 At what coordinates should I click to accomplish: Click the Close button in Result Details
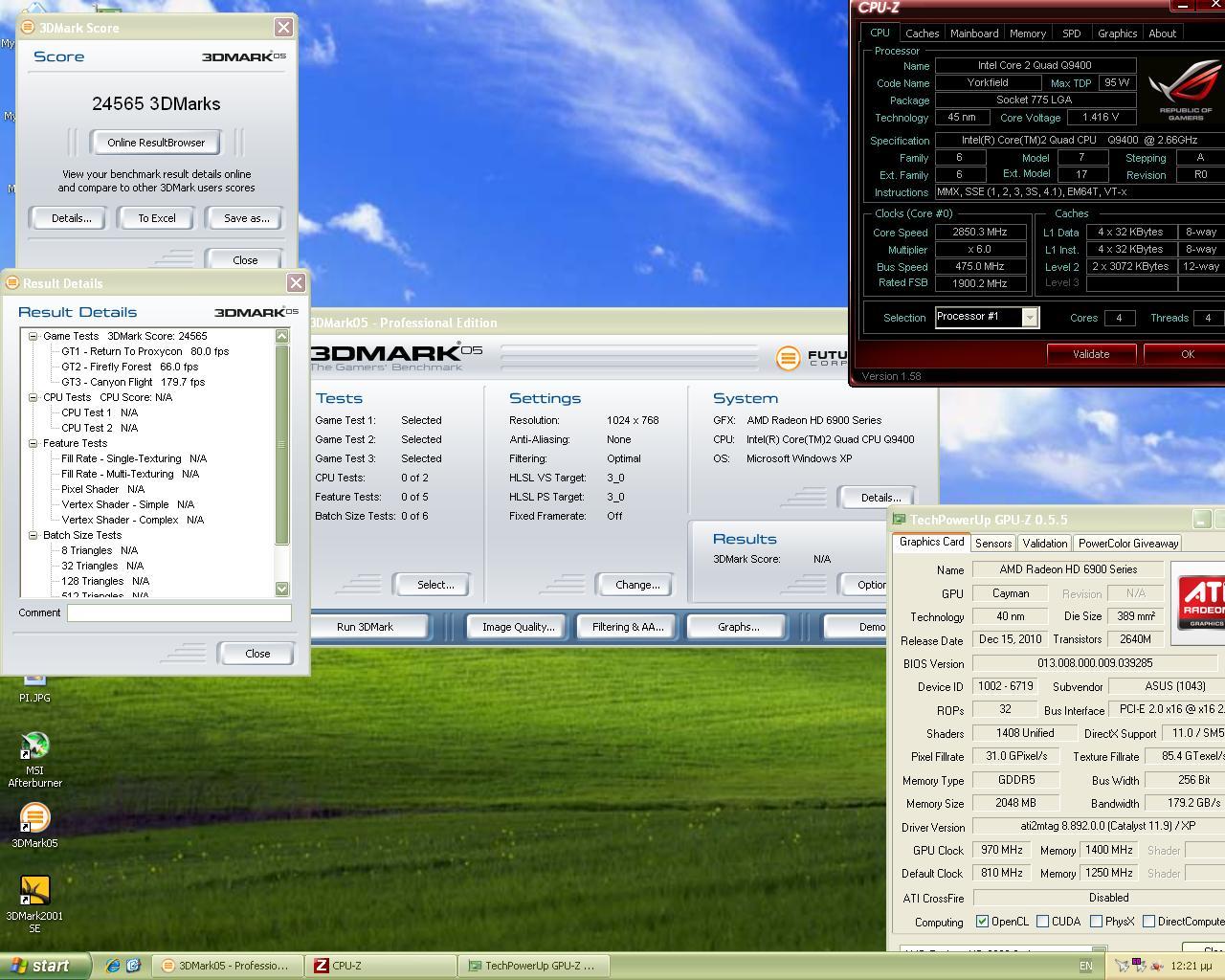(x=257, y=654)
